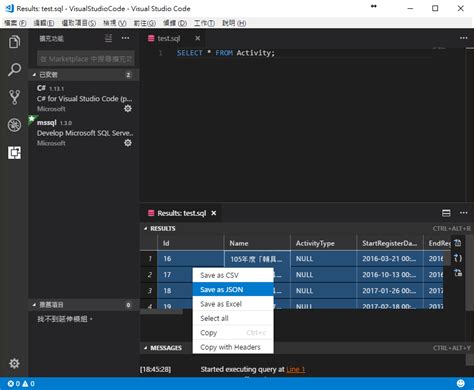The width and height of the screenshot is (474, 390).
Task: Open the first menu in the menu bar
Action: click(x=15, y=23)
